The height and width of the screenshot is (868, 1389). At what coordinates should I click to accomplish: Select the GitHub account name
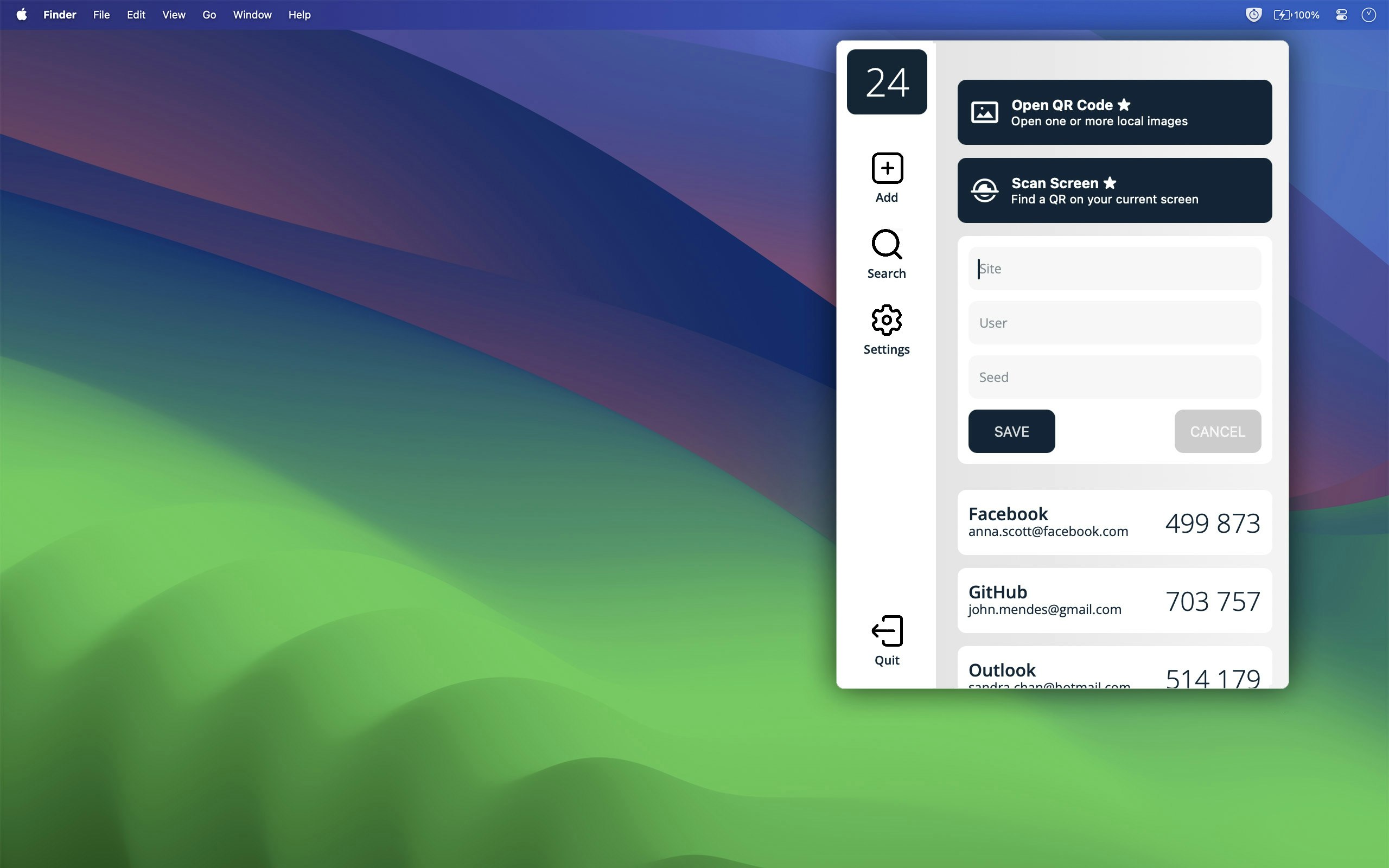[998, 591]
